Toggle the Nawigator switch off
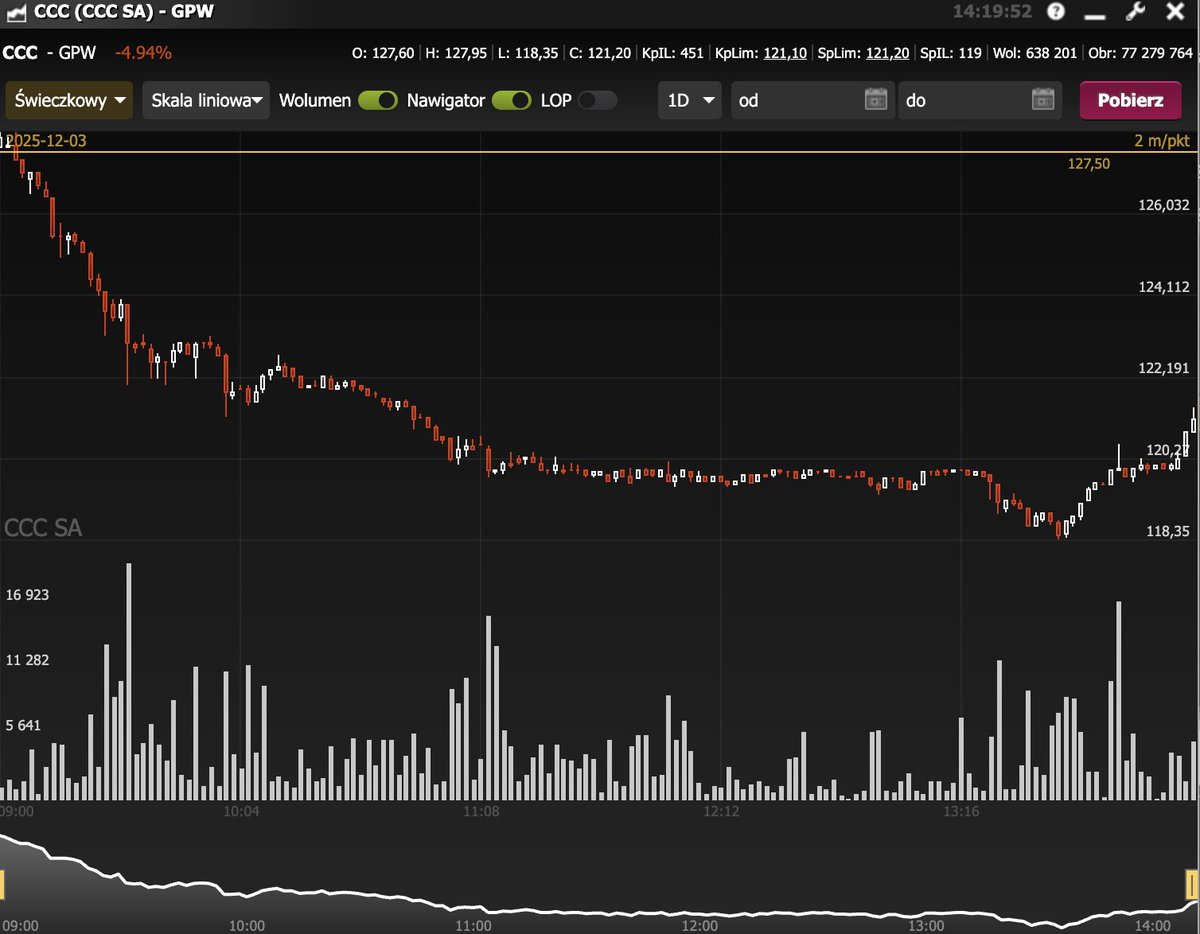This screenshot has height=934, width=1200. [511, 100]
